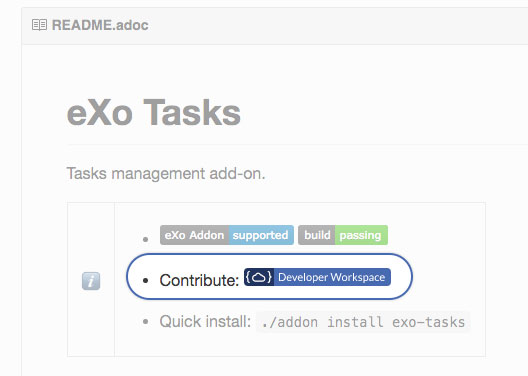This screenshot has height=376, width=528.
Task: Click the word 'Tasks' in the main heading
Action: point(192,113)
